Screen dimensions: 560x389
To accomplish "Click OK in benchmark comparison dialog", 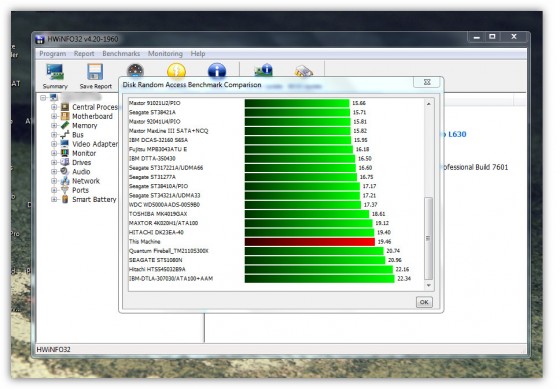I will (424, 302).
